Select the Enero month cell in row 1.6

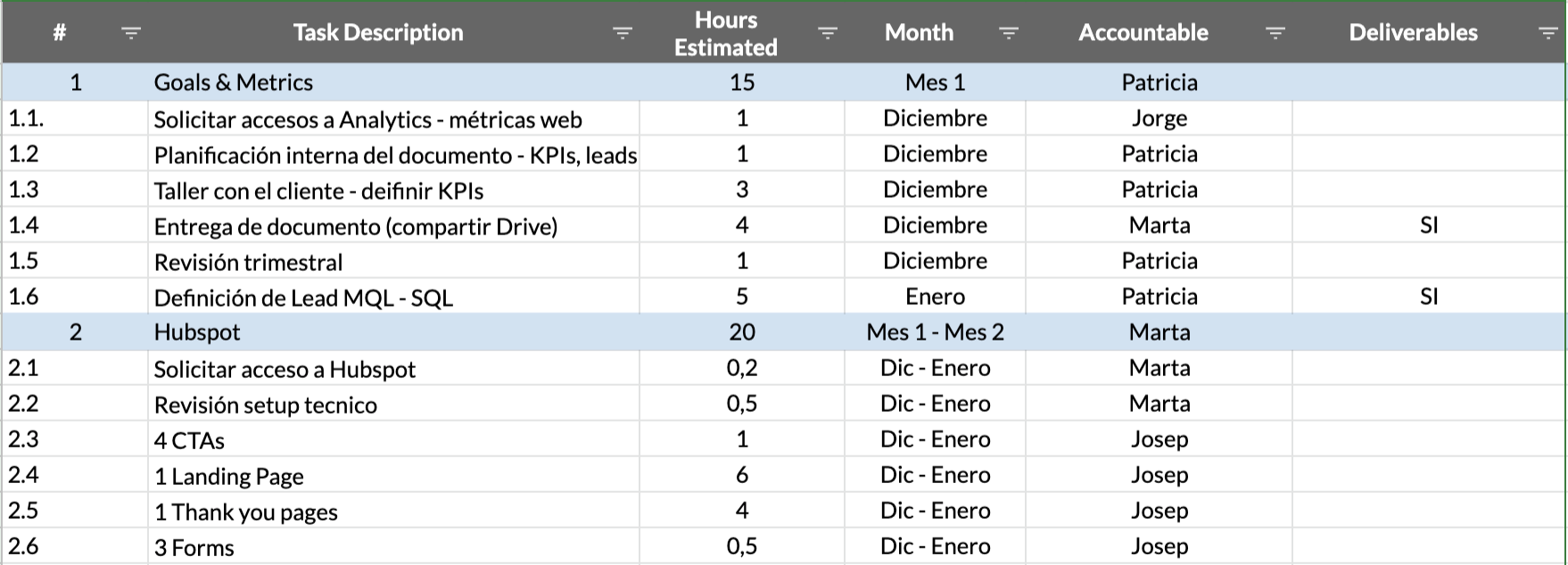pos(935,297)
